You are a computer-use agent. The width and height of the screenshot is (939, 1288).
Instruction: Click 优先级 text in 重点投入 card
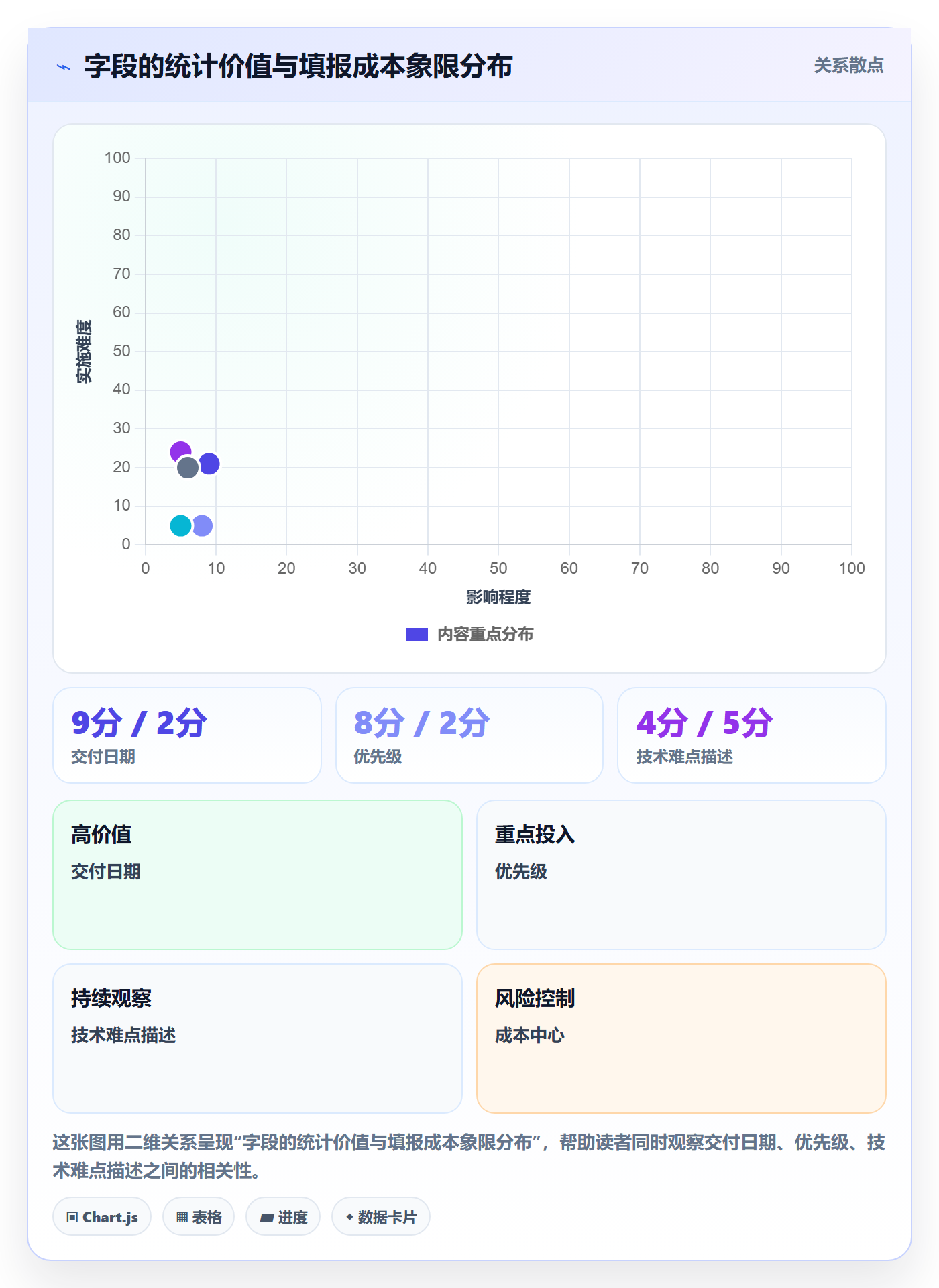pos(521,872)
